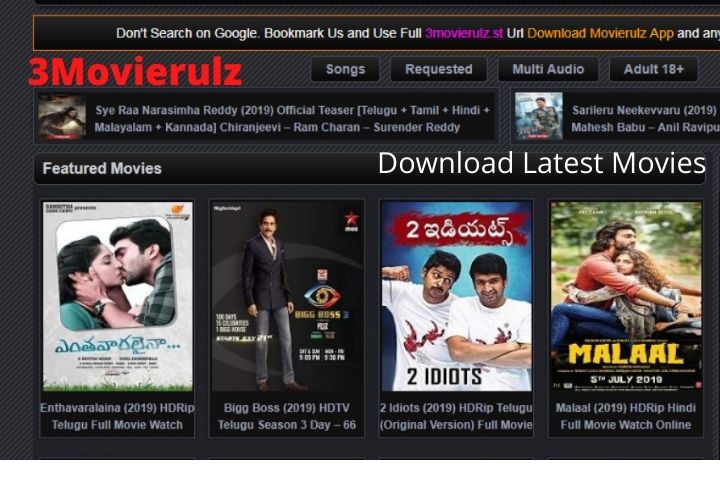This screenshot has height=480, width=720.
Task: Open the Songs menu item
Action: click(345, 69)
